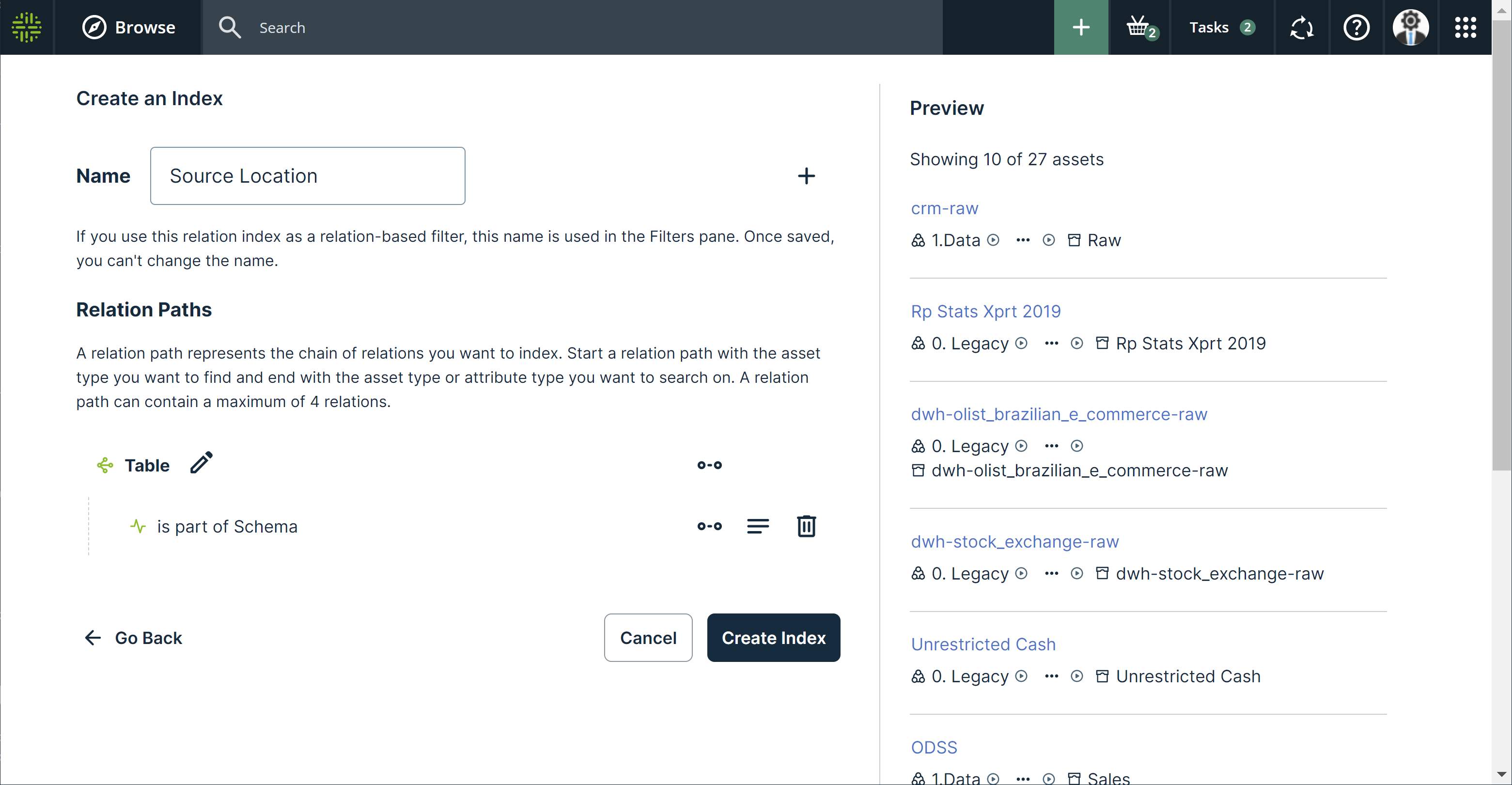Viewport: 1512px width, 785px height.
Task: Expand the 1.Data arrow under crm-raw
Action: [993, 240]
